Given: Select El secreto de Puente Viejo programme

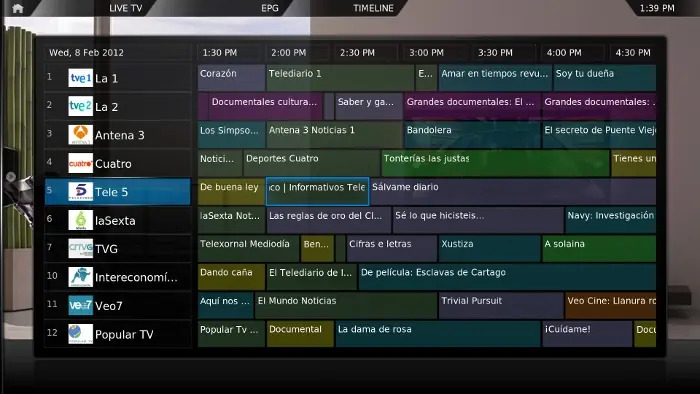Looking at the screenshot, I should [x=599, y=134].
